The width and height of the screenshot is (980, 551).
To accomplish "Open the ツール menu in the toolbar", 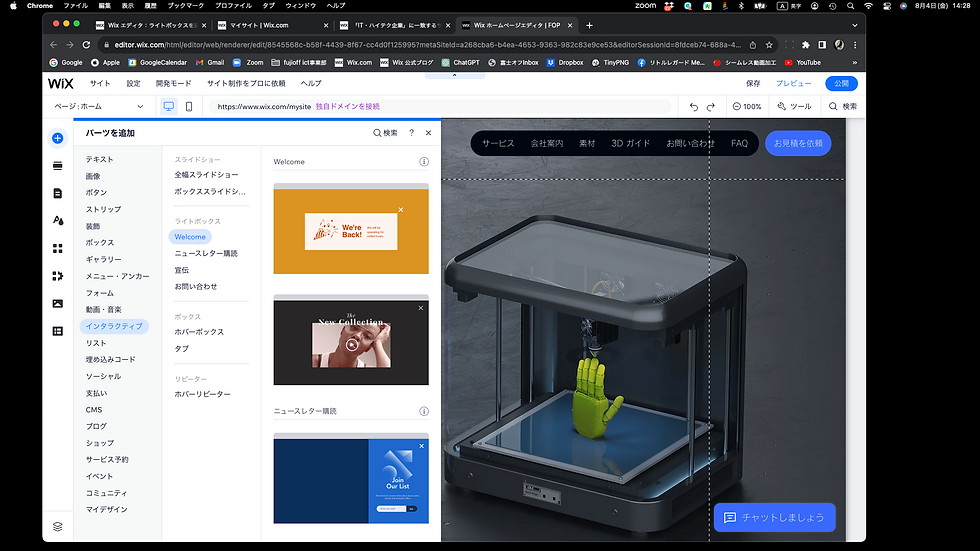I will [x=794, y=107].
